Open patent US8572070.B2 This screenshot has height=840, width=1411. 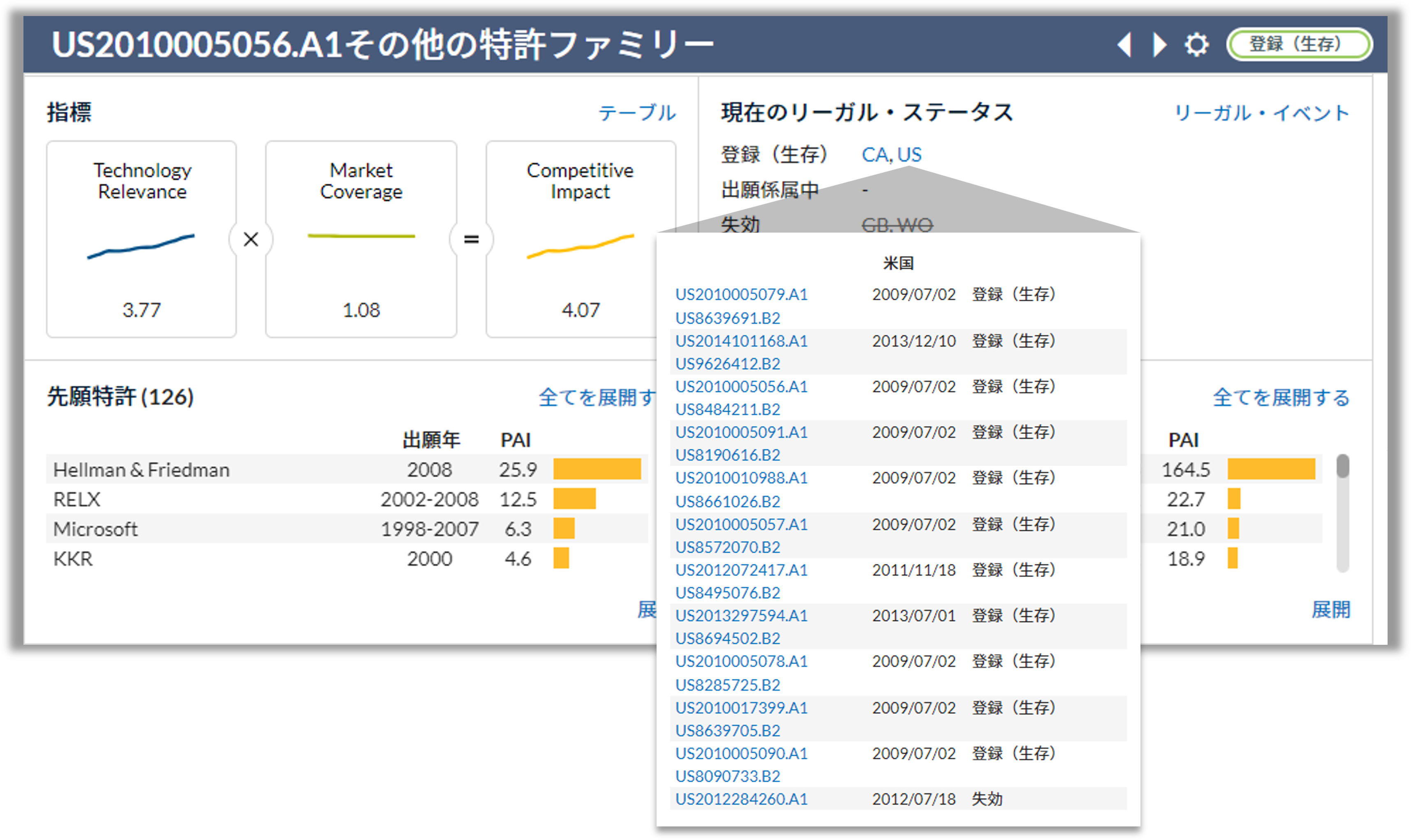pyautogui.click(x=728, y=547)
